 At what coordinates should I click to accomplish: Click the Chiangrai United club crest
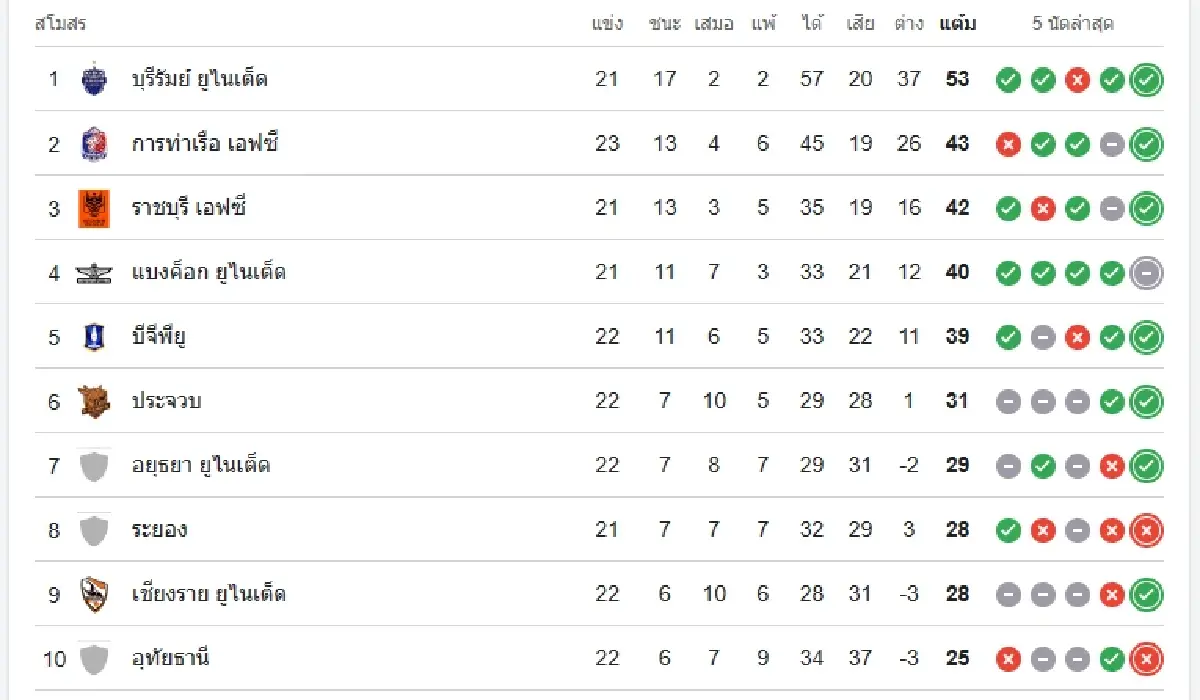click(93, 594)
